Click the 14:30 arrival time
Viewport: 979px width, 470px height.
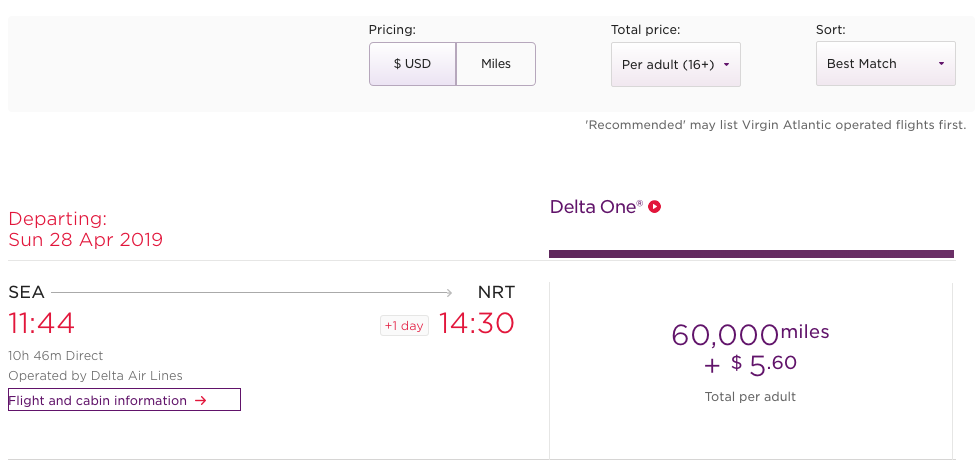(x=476, y=324)
